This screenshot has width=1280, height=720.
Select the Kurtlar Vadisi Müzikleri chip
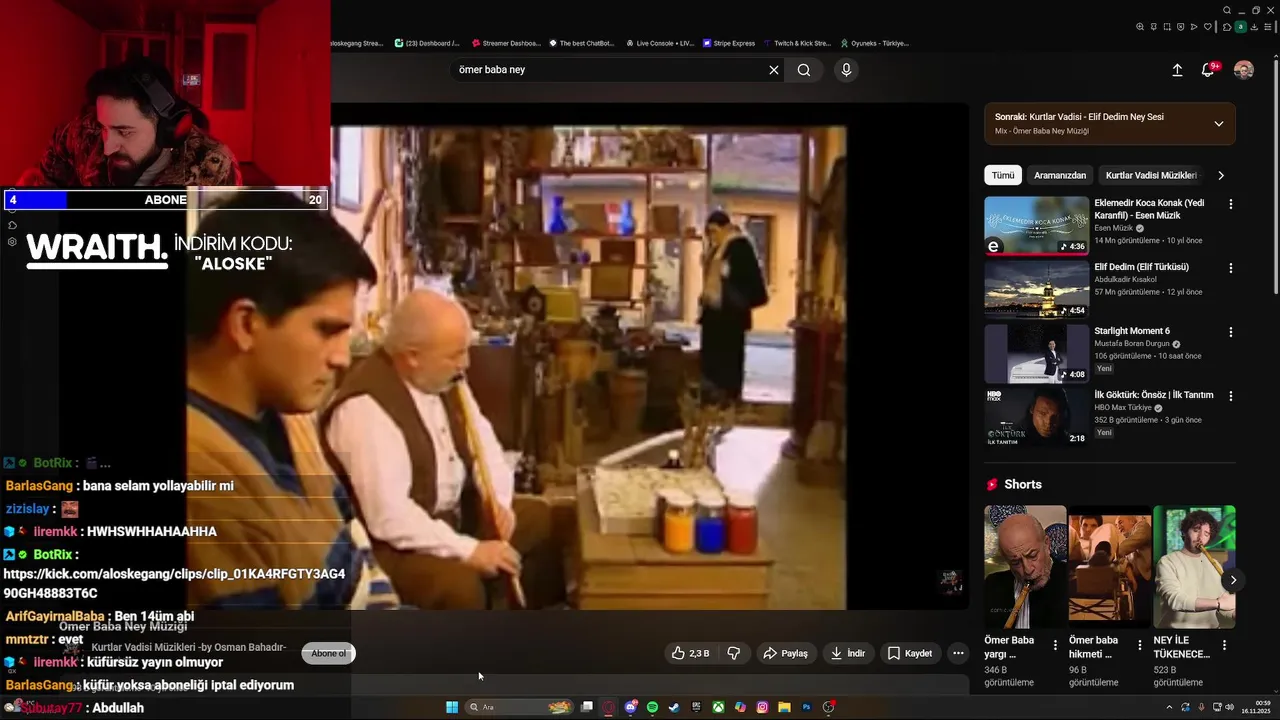(1151, 175)
